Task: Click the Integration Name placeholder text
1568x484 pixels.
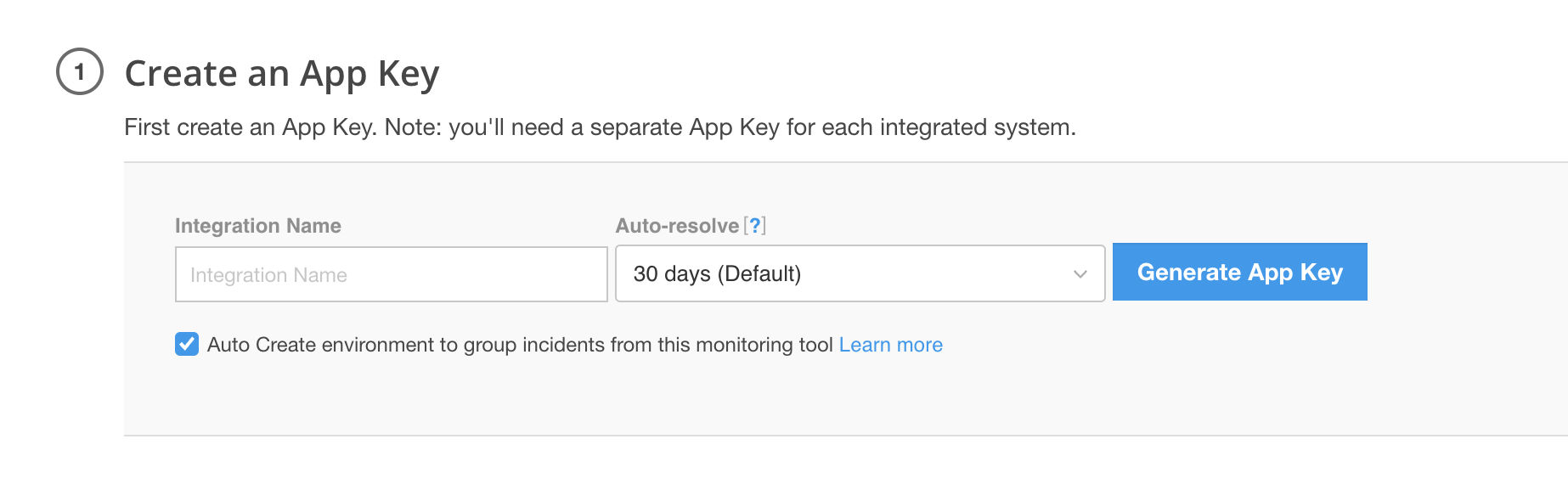Action: 268,275
